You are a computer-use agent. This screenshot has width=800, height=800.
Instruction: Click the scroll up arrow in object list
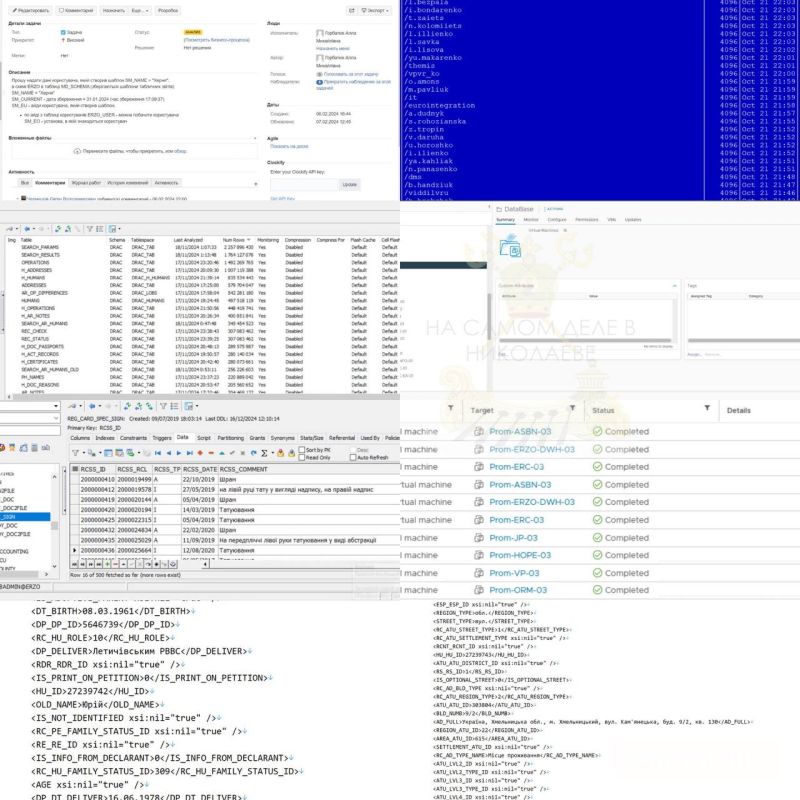(55, 477)
